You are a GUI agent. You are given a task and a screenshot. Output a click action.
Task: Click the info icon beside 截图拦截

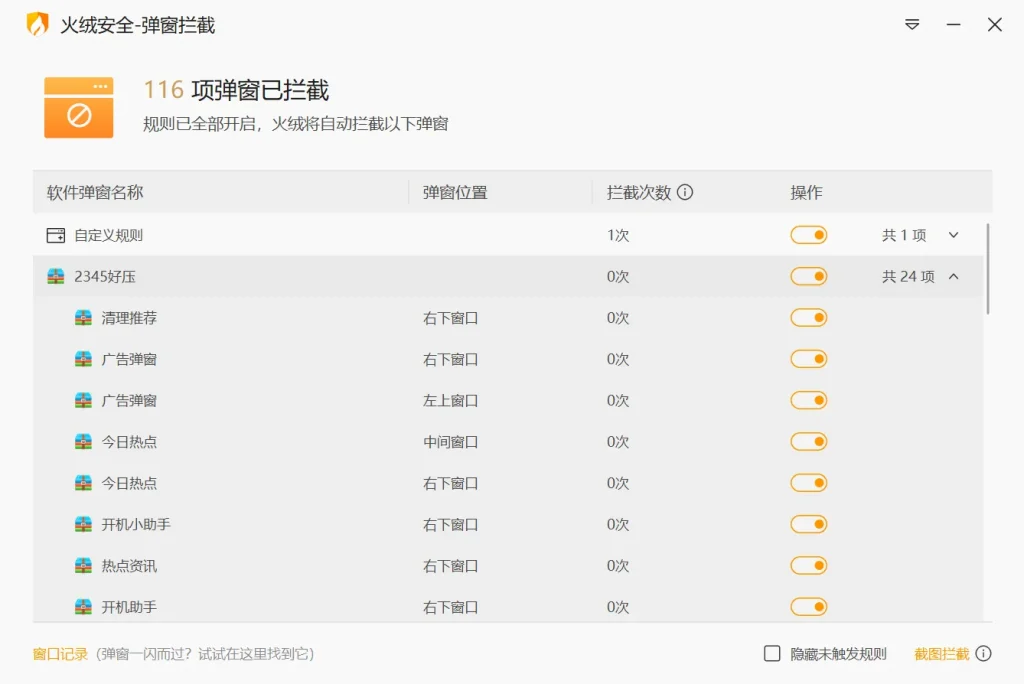(x=984, y=653)
